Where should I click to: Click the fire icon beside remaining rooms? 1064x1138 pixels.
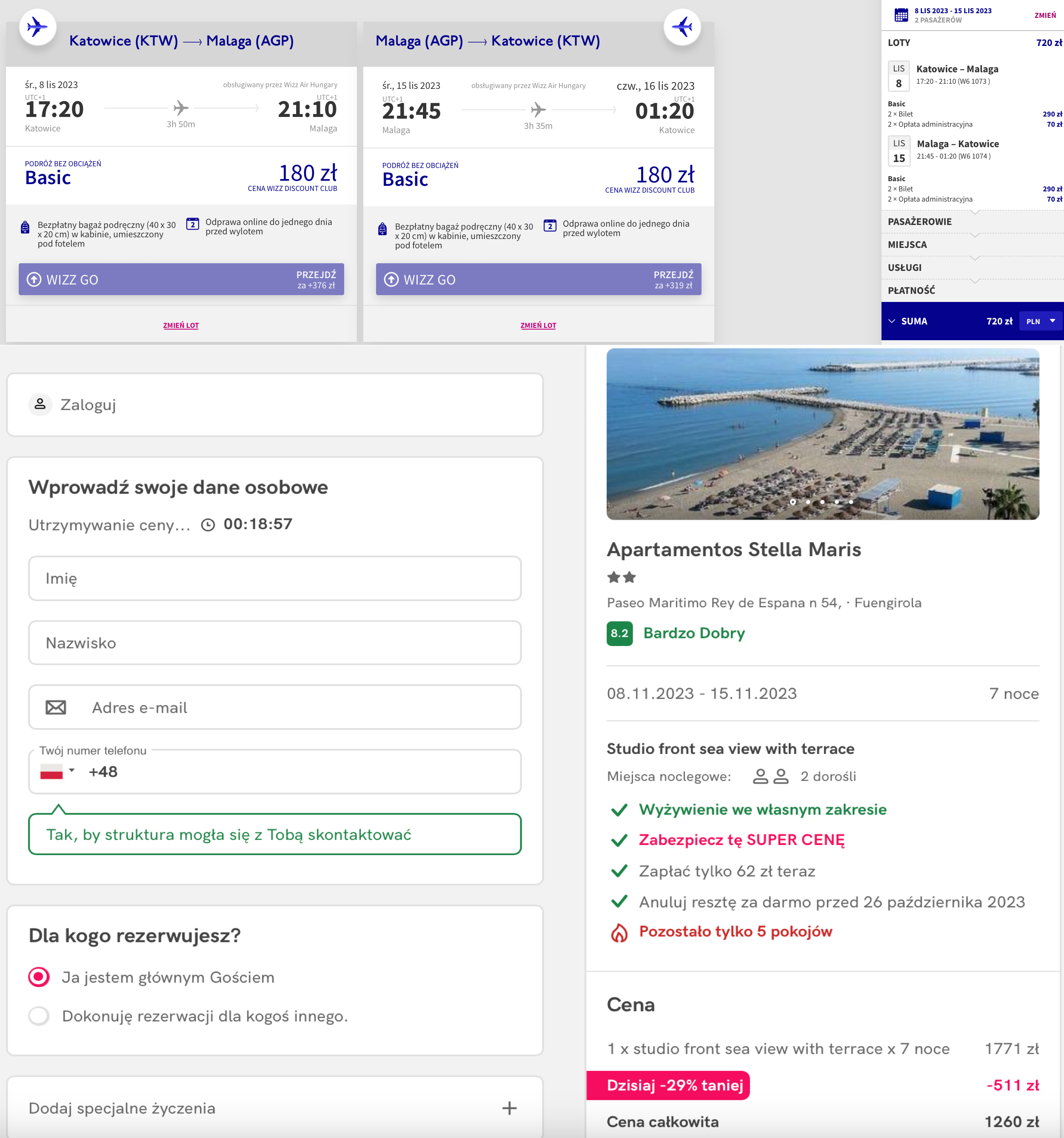(619, 933)
